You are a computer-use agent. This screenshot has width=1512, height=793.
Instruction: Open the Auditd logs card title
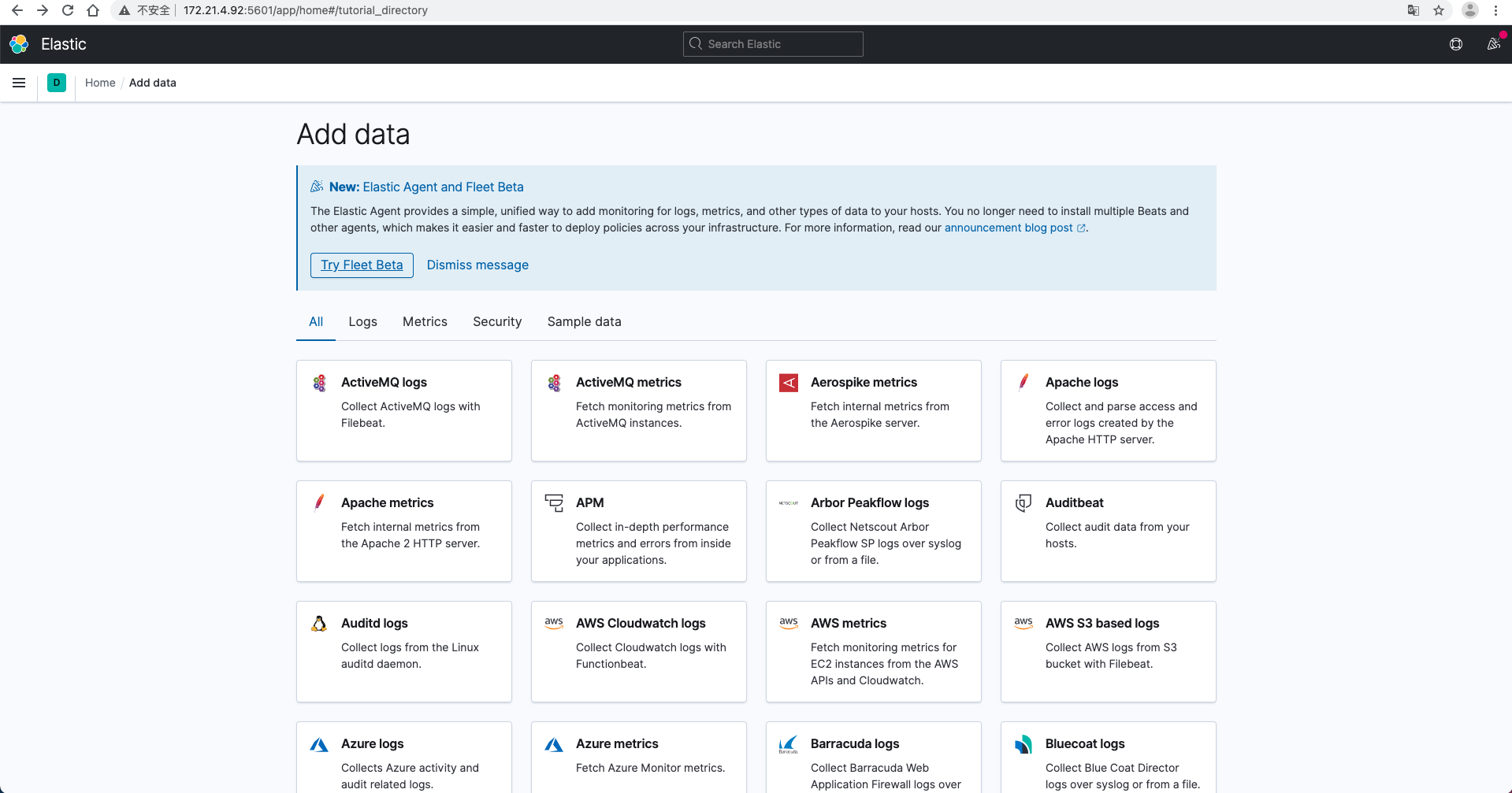tap(374, 623)
